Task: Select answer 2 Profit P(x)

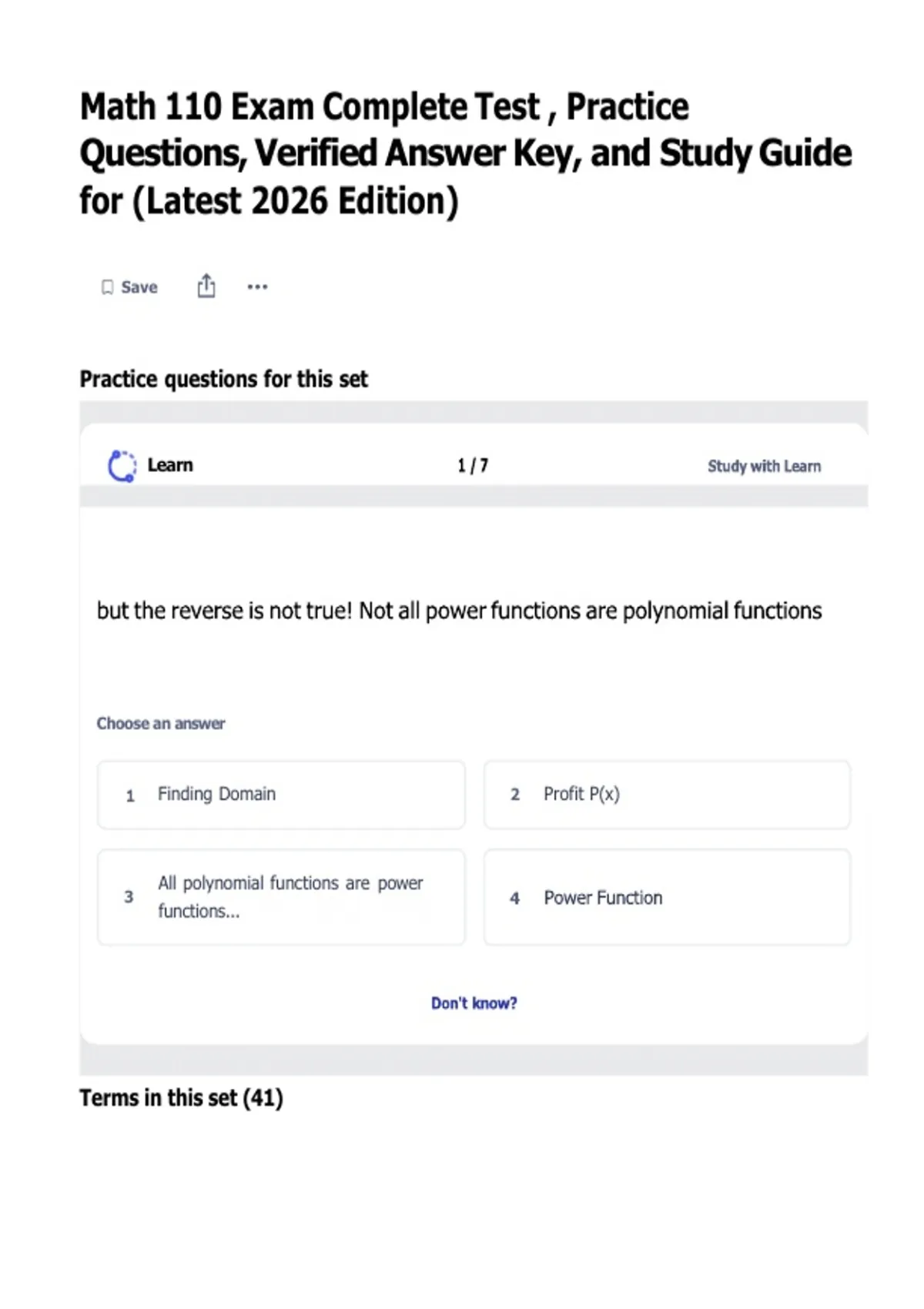Action: point(667,795)
